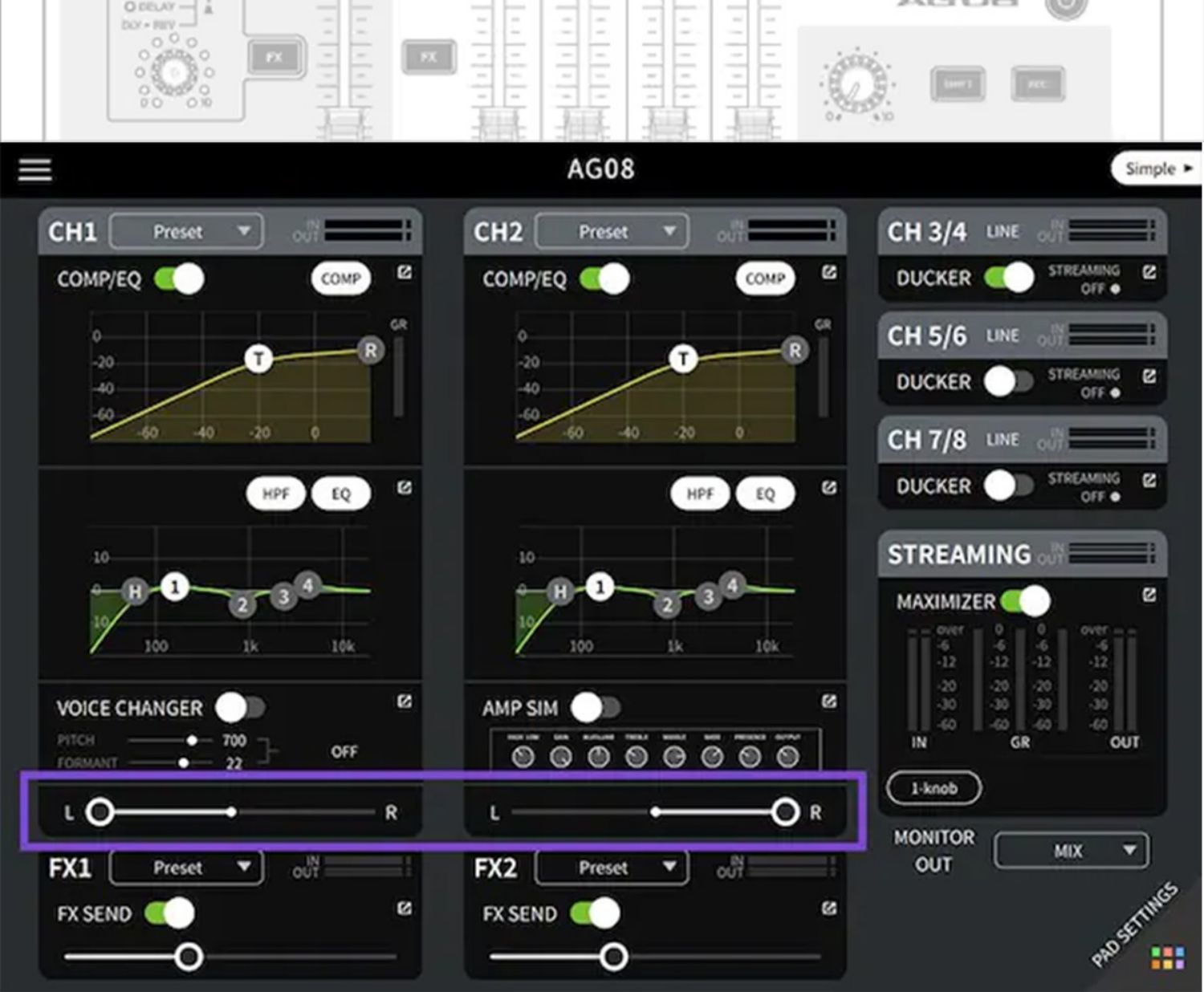
Task: Select CH1 EQ band 4 node
Action: coord(307,585)
